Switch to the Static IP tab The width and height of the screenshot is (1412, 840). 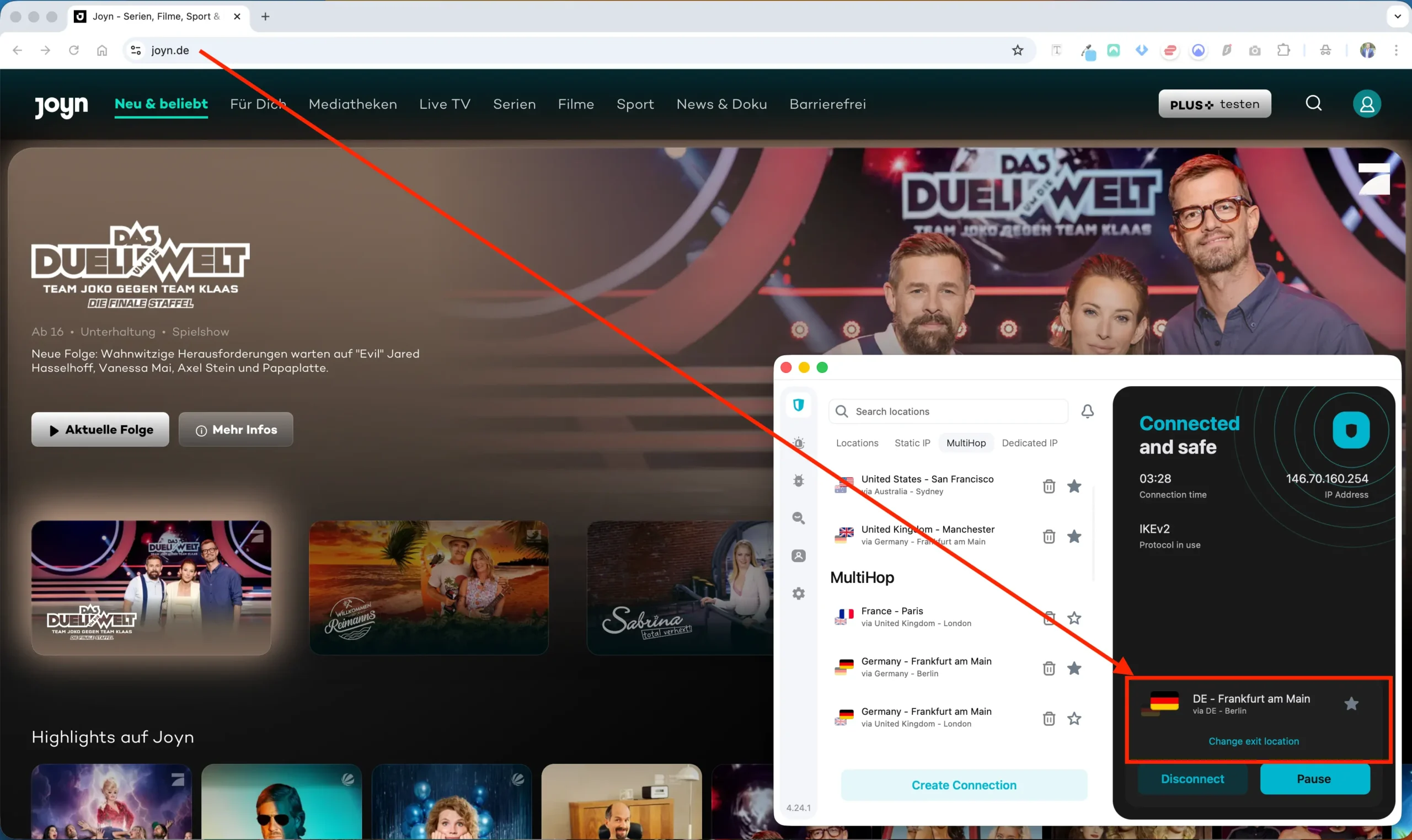[x=912, y=443]
